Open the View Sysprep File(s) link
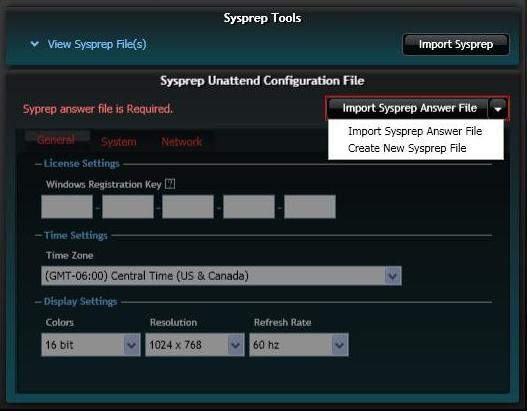This screenshot has width=527, height=411. click(97, 44)
